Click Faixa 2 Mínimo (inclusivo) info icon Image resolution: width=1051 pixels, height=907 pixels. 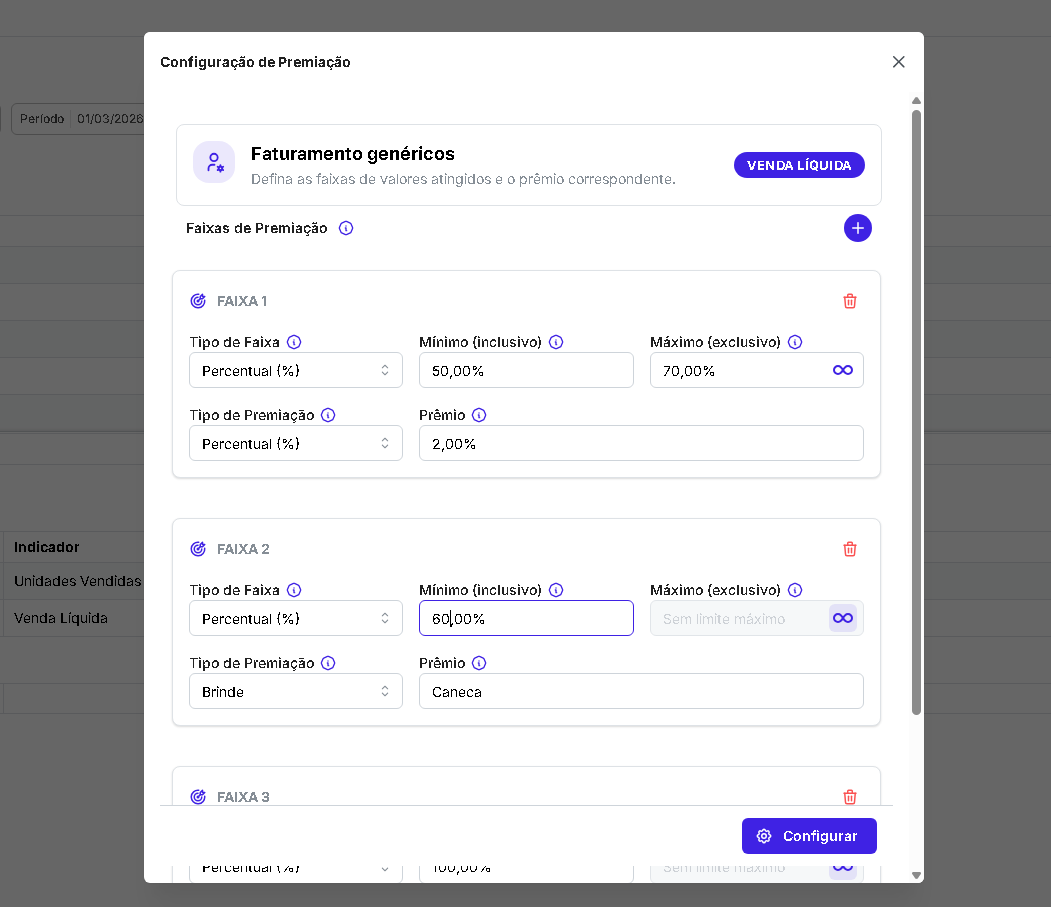(x=556, y=590)
